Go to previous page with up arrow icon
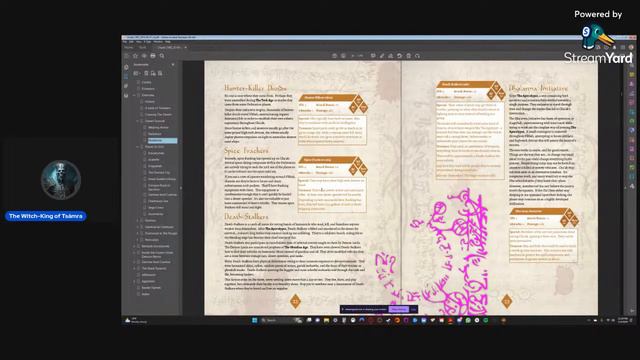Viewport: 640px width, 360px height. pyautogui.click(x=334, y=56)
